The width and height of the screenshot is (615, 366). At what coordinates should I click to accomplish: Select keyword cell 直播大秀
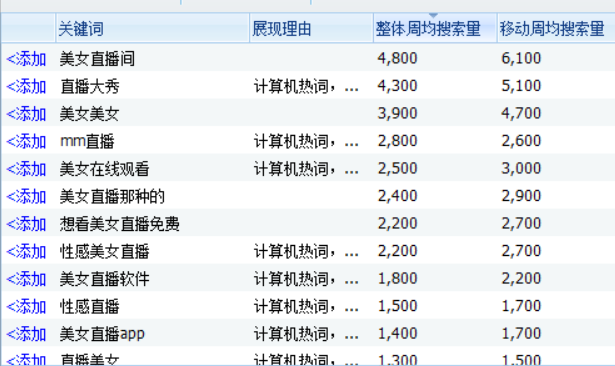pyautogui.click(x=89, y=87)
